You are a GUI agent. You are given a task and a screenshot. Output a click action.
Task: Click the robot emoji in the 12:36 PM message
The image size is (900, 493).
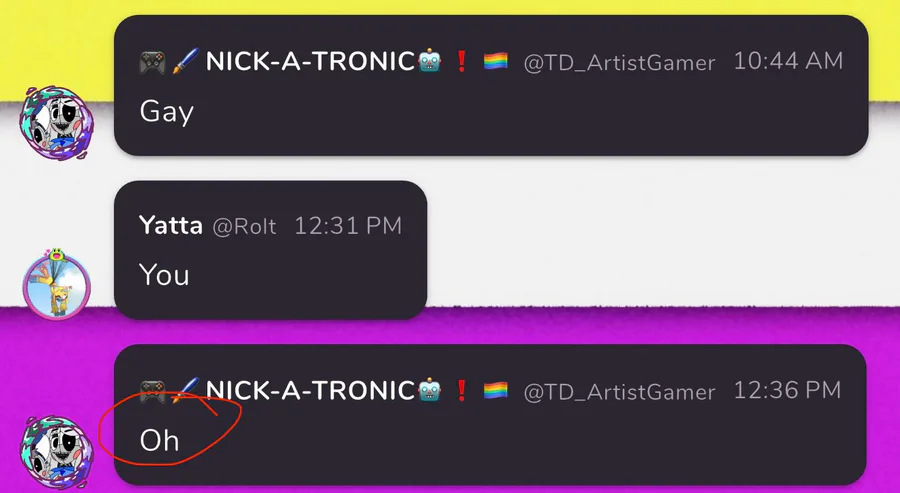click(x=429, y=391)
